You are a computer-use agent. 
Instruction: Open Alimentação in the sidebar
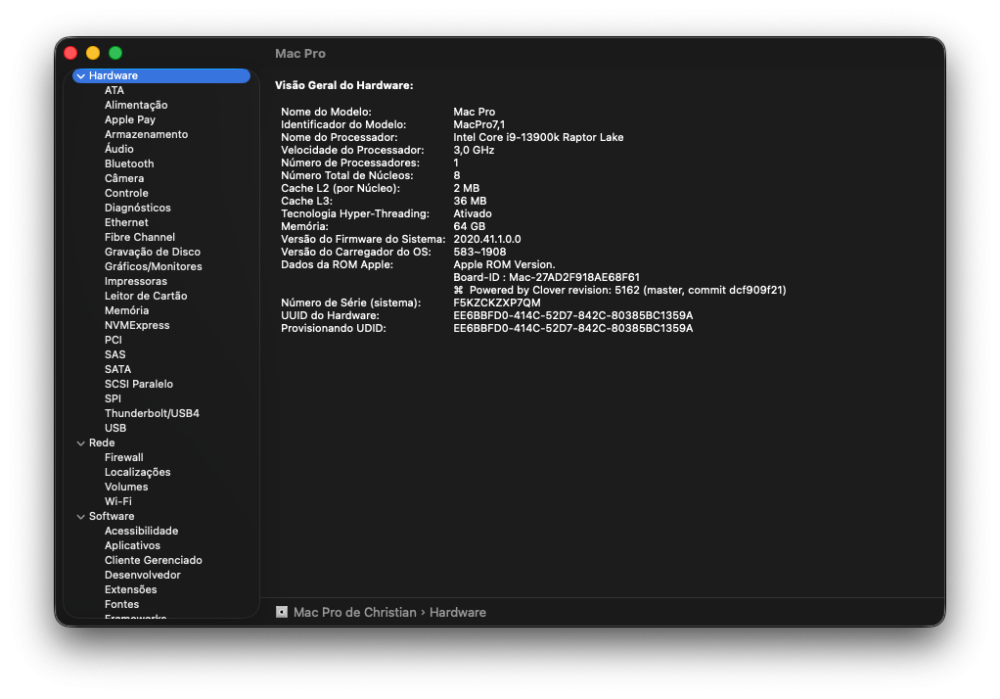tap(136, 105)
